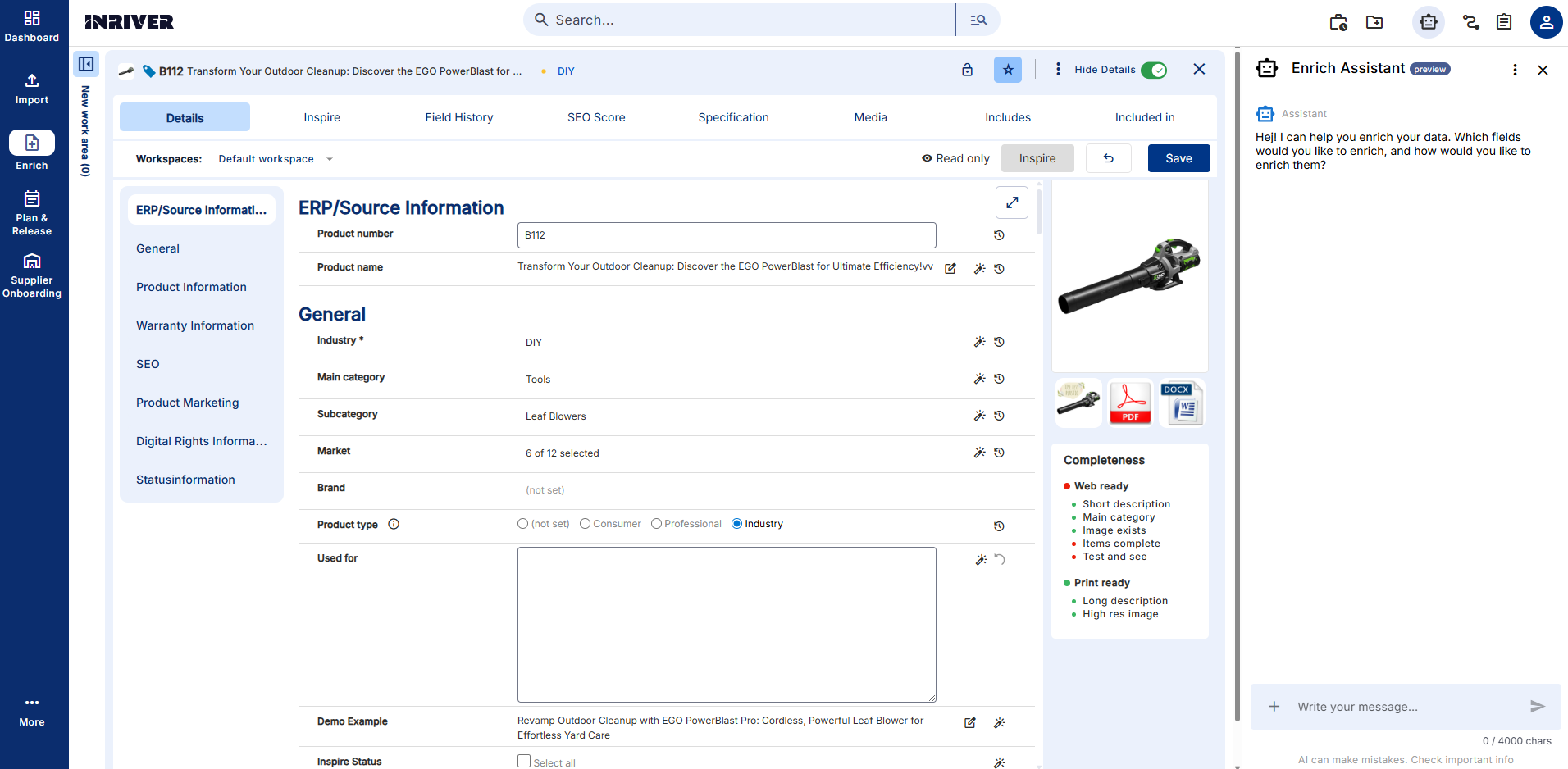Switch to the Includes tab
The width and height of the screenshot is (1568, 769).
tap(1008, 117)
